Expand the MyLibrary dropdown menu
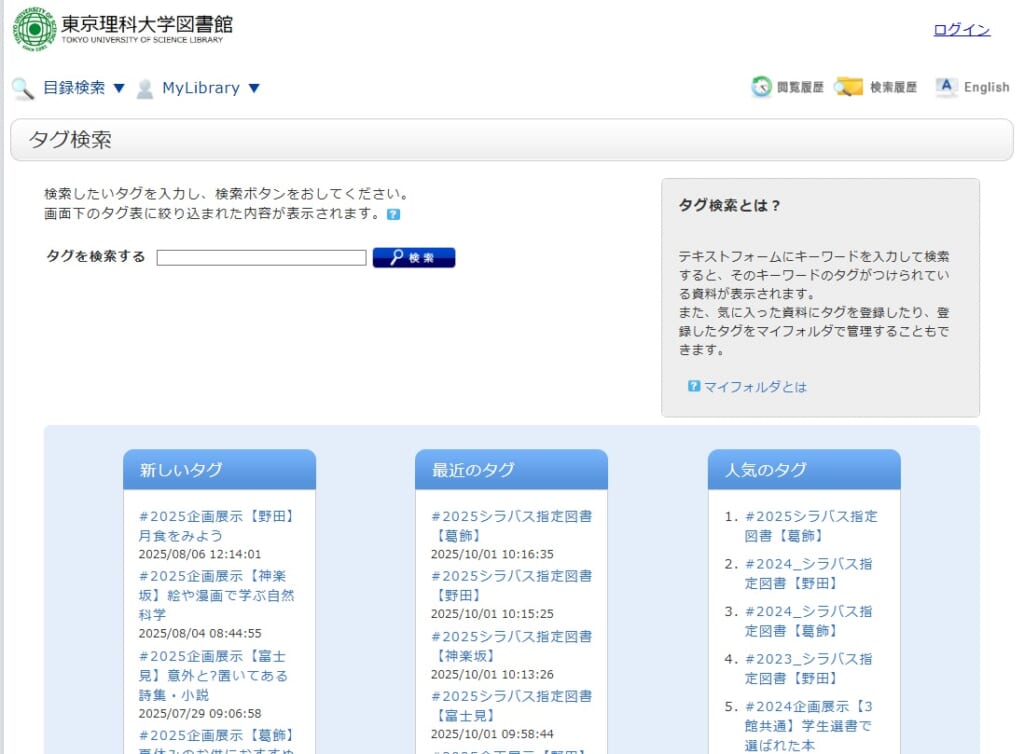Viewport: 1024px width, 754px height. (x=211, y=88)
